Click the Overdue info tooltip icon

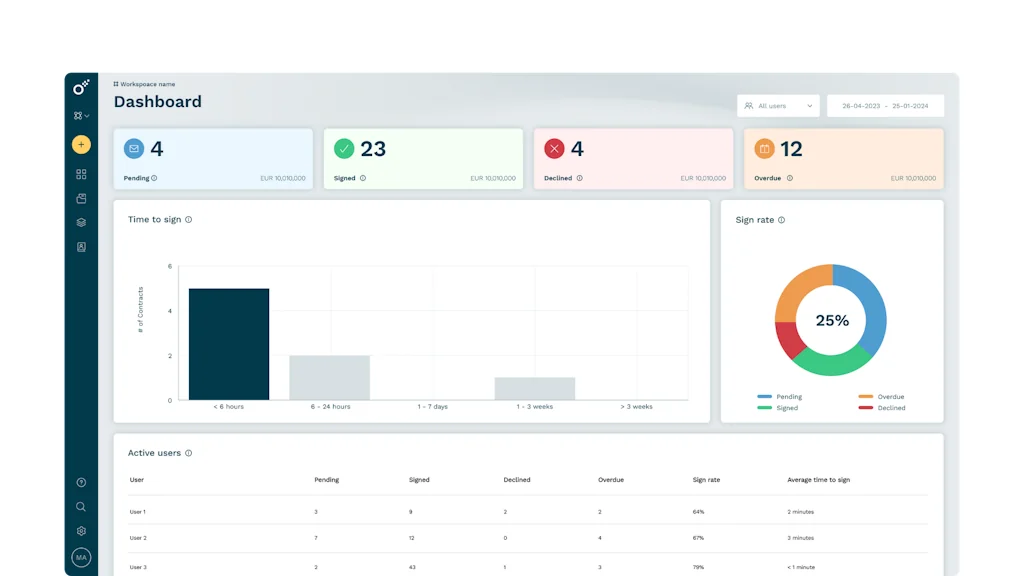[790, 178]
